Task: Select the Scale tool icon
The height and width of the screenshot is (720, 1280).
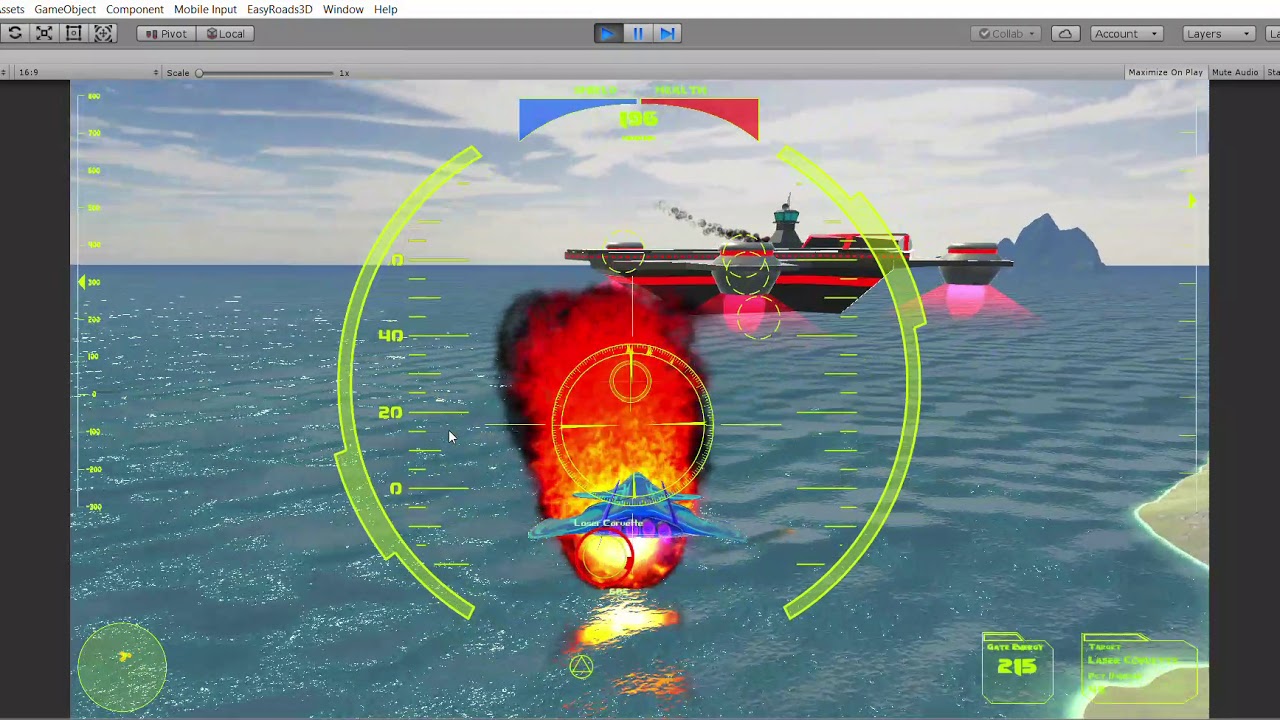Action: click(x=44, y=33)
